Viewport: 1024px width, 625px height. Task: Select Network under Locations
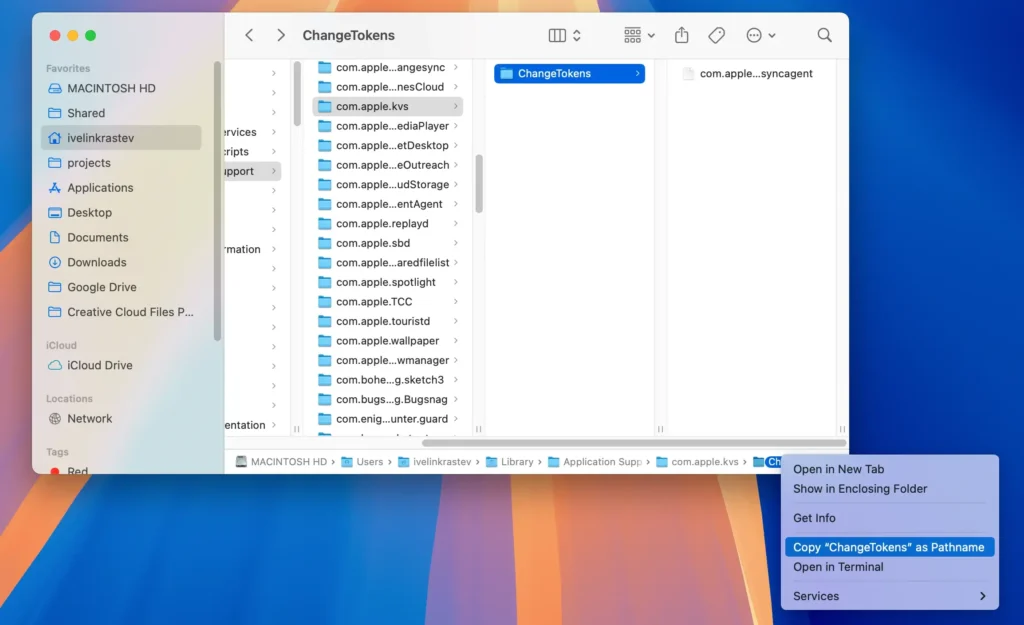click(121, 419)
